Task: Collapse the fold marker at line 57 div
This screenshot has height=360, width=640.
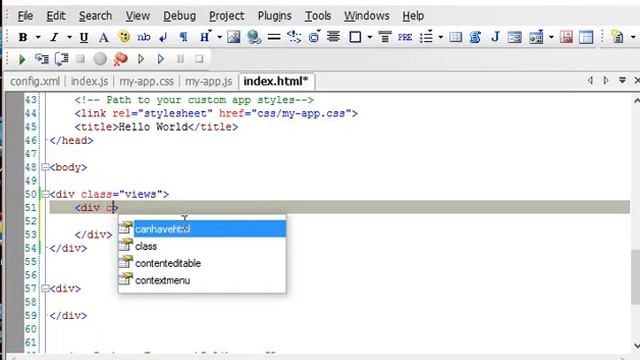Action: point(45,289)
